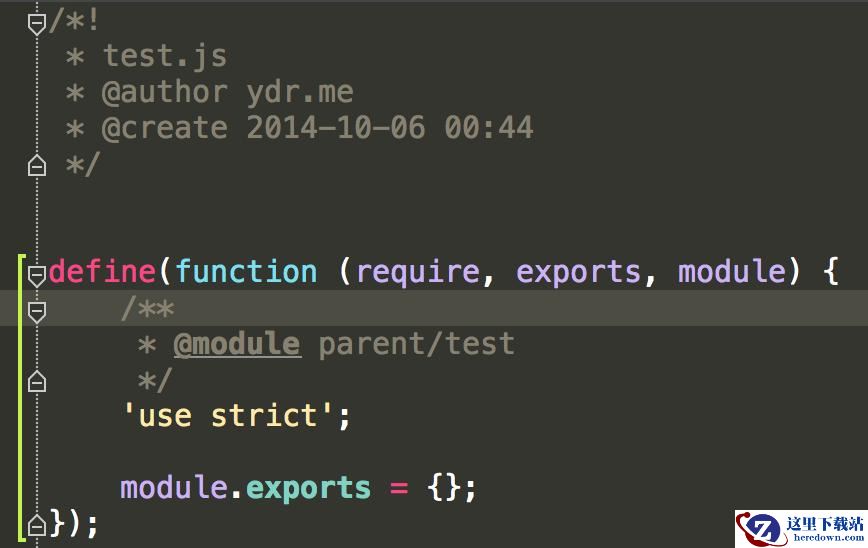Image resolution: width=868 pixels, height=548 pixels.
Task: Click the ydr.me author text
Action: coord(299,92)
